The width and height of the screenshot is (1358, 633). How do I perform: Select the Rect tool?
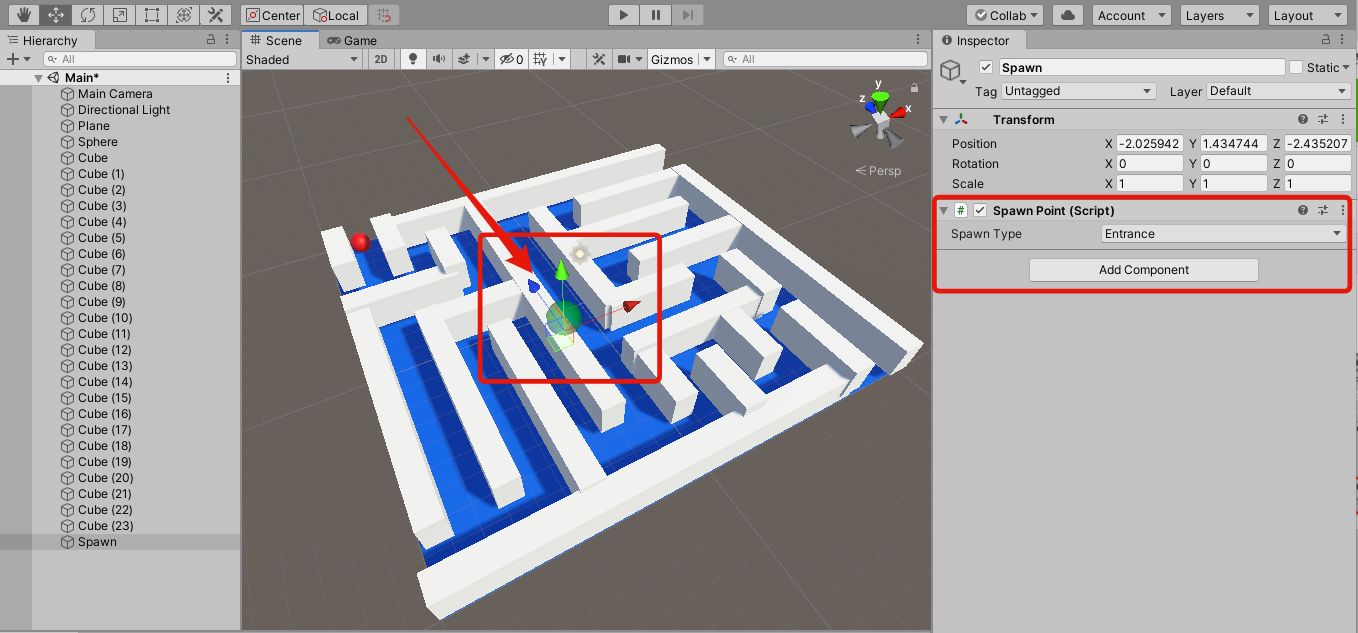(x=151, y=15)
